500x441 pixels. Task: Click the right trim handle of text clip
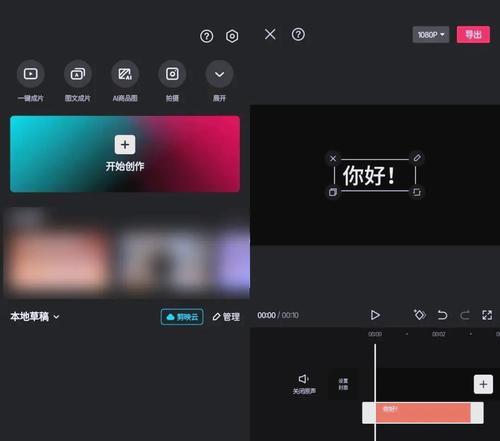point(477,413)
